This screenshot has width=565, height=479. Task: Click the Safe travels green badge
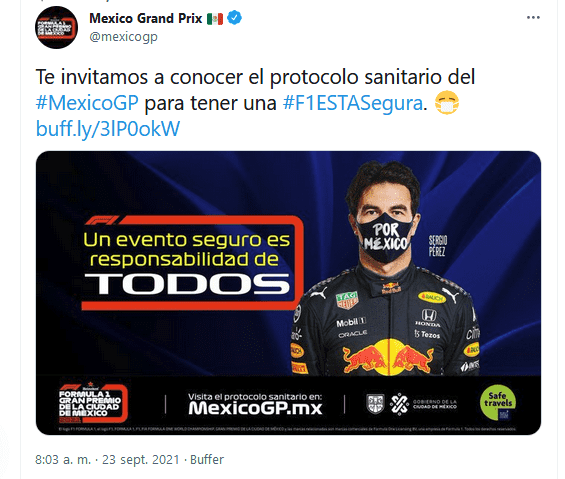tap(498, 402)
